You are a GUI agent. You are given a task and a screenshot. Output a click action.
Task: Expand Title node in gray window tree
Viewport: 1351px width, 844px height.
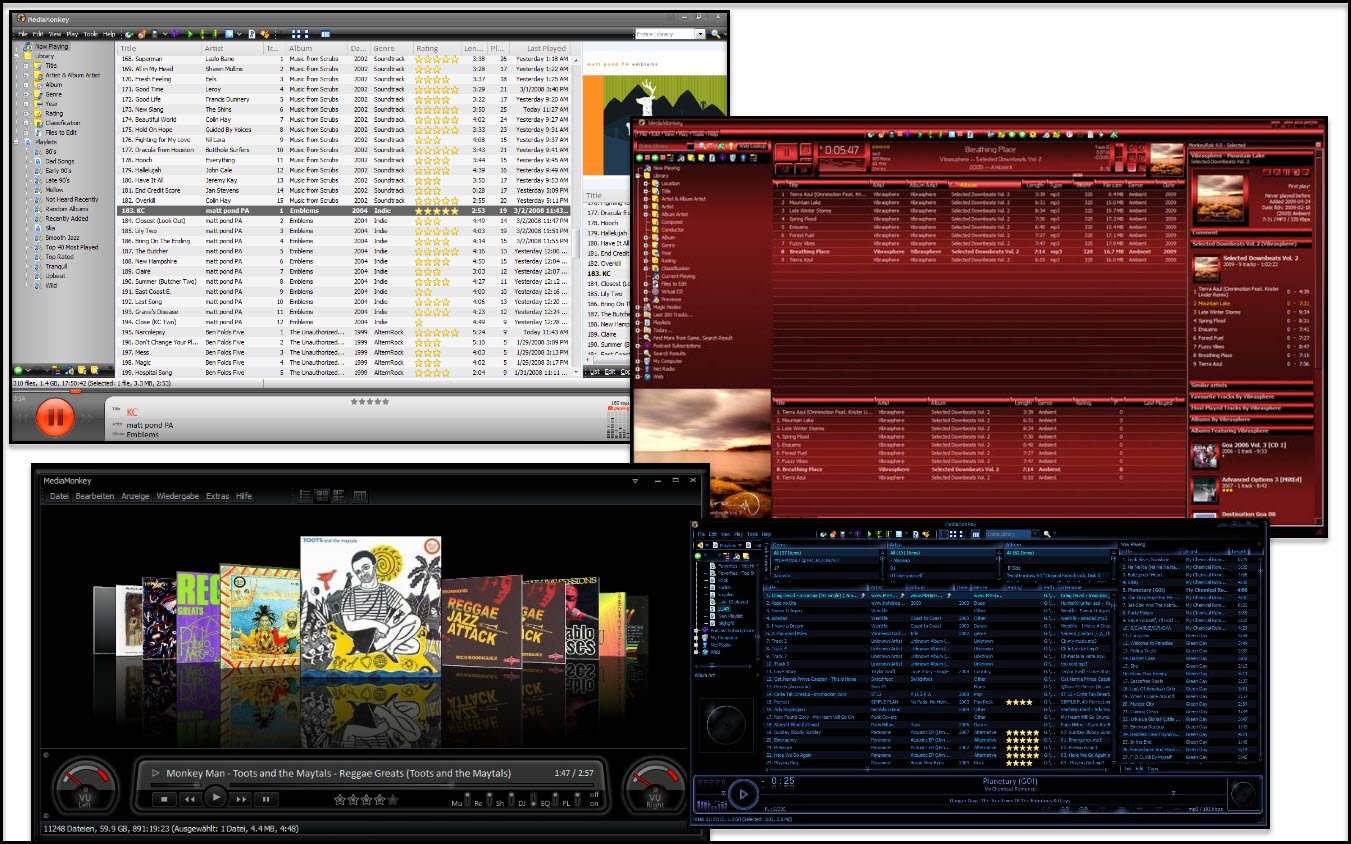[x=26, y=66]
